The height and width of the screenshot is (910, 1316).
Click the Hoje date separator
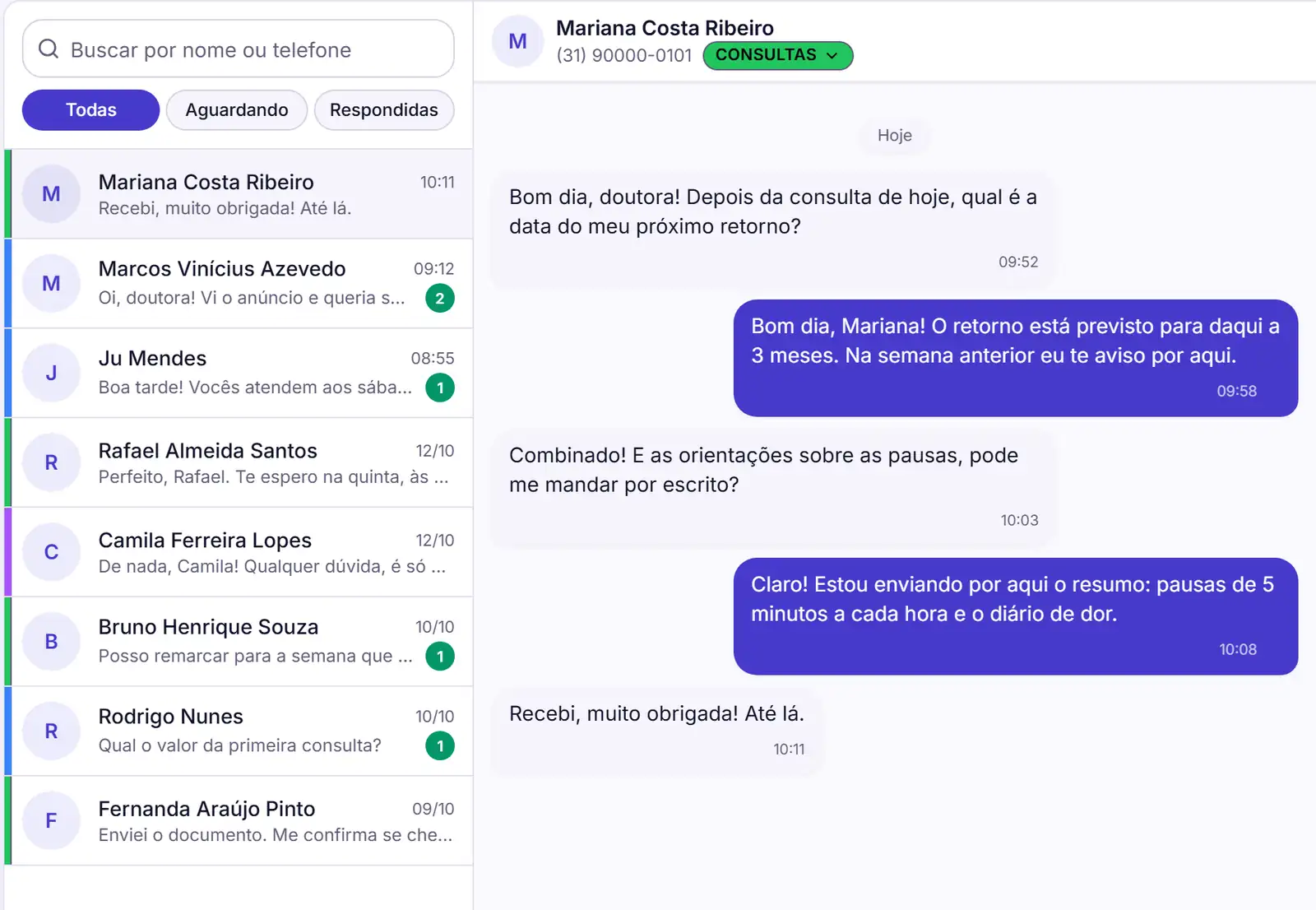pyautogui.click(x=895, y=135)
